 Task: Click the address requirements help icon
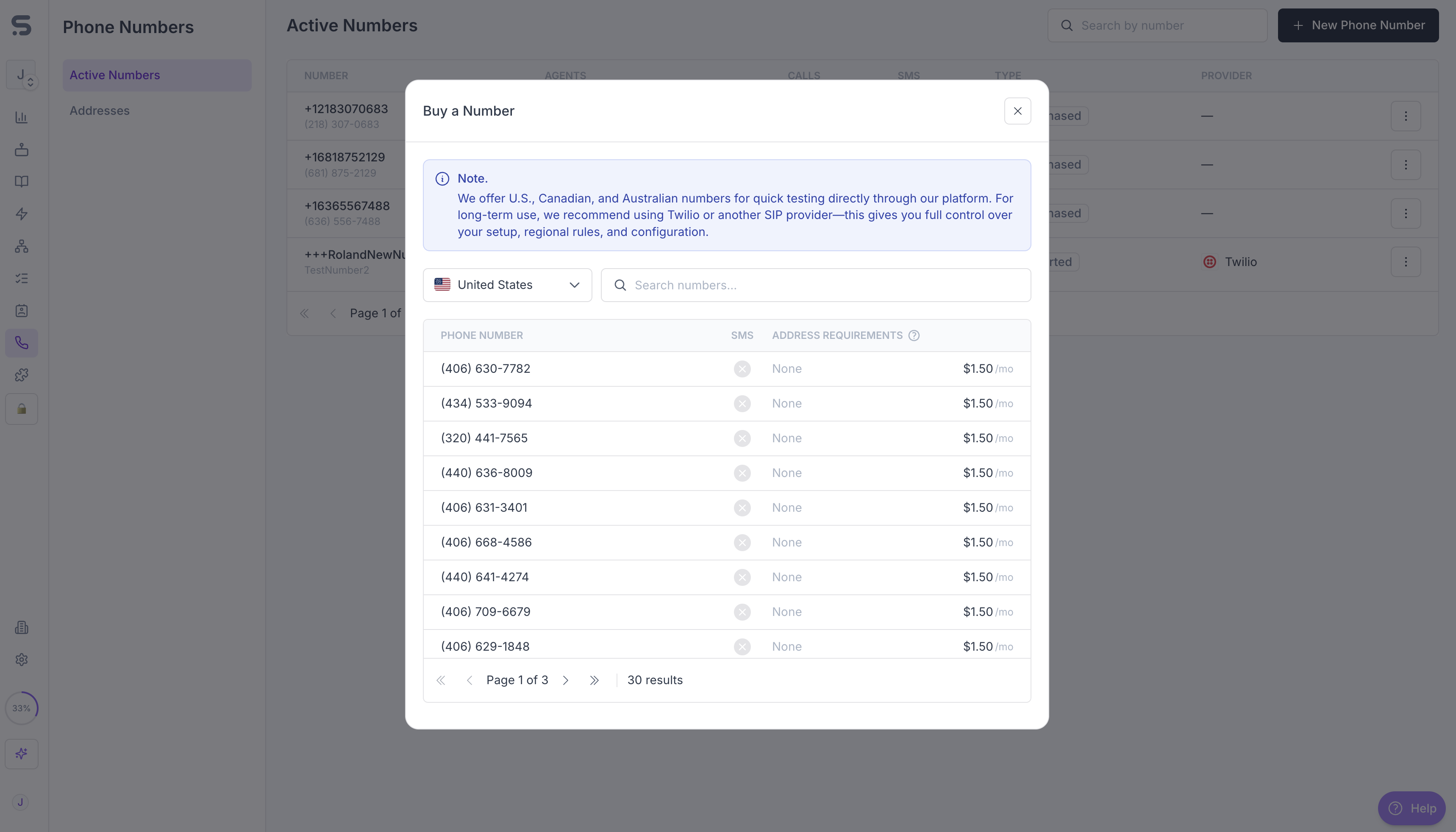tap(914, 336)
